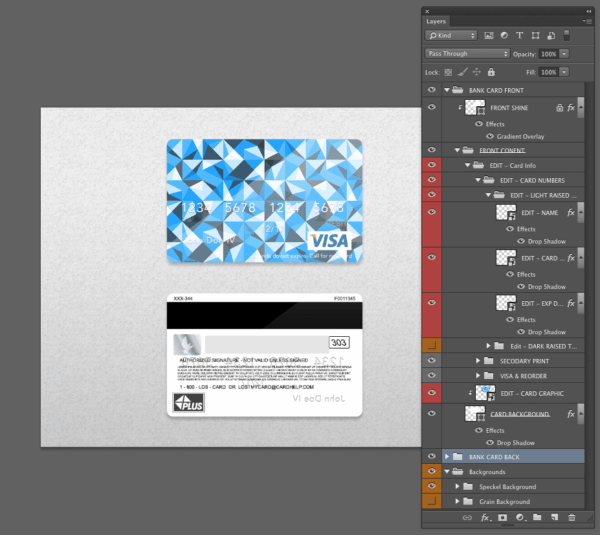Hide the FRONT SHINE layer
Image resolution: width=600 pixels, height=535 pixels.
pos(432,107)
